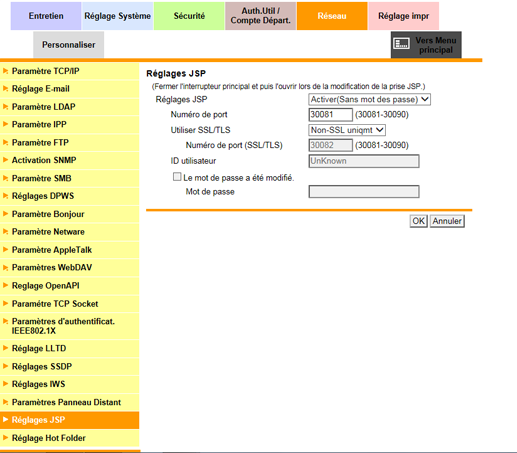Open Paramètre TCP/IP settings

pyautogui.click(x=69, y=71)
